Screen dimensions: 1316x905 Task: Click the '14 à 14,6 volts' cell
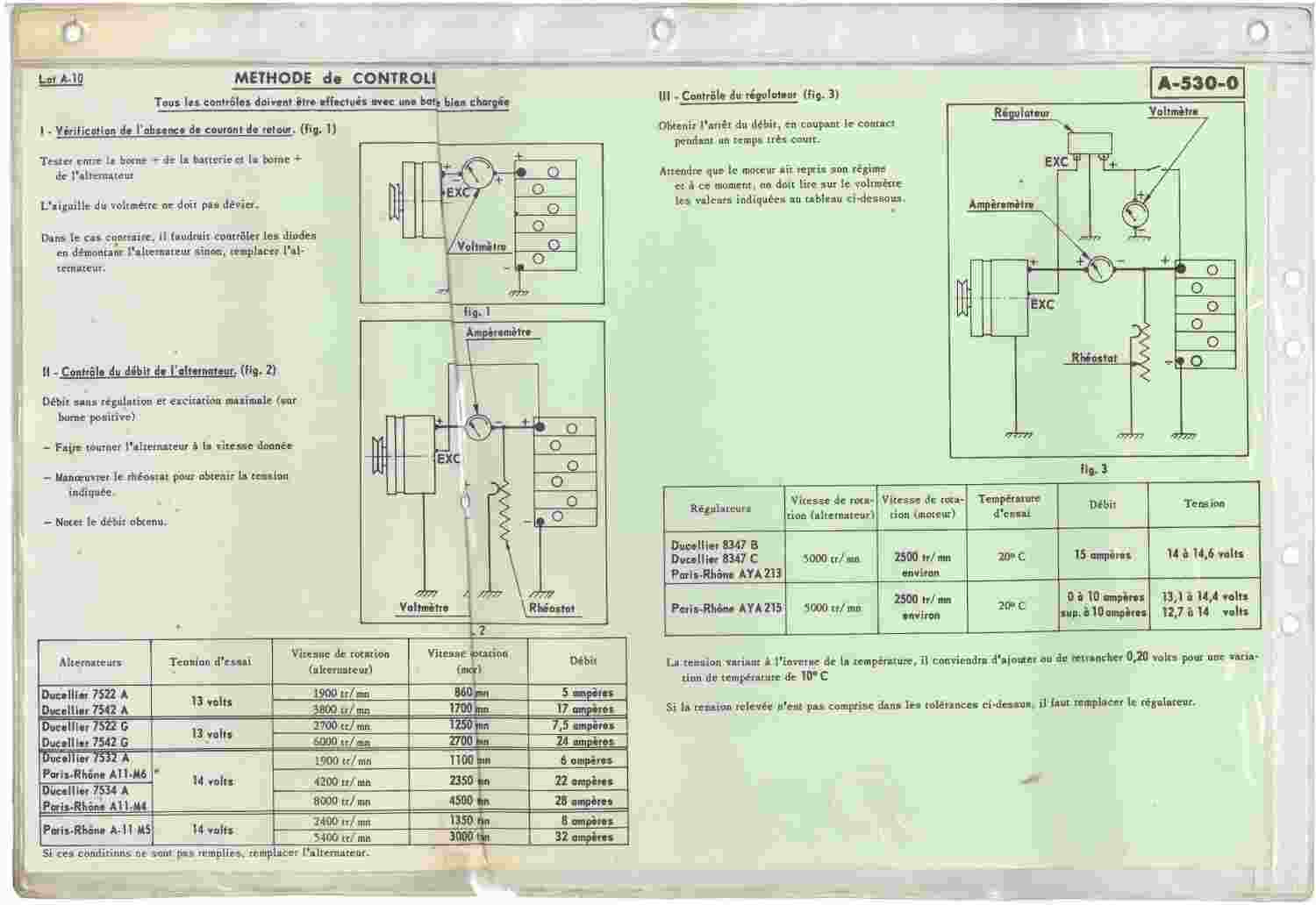[x=1204, y=554]
